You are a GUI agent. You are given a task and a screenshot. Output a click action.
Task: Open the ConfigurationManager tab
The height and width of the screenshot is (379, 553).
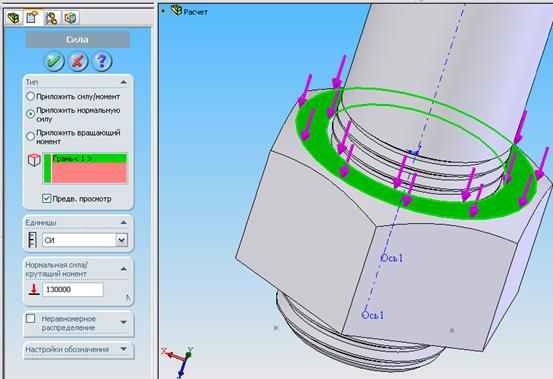point(52,18)
